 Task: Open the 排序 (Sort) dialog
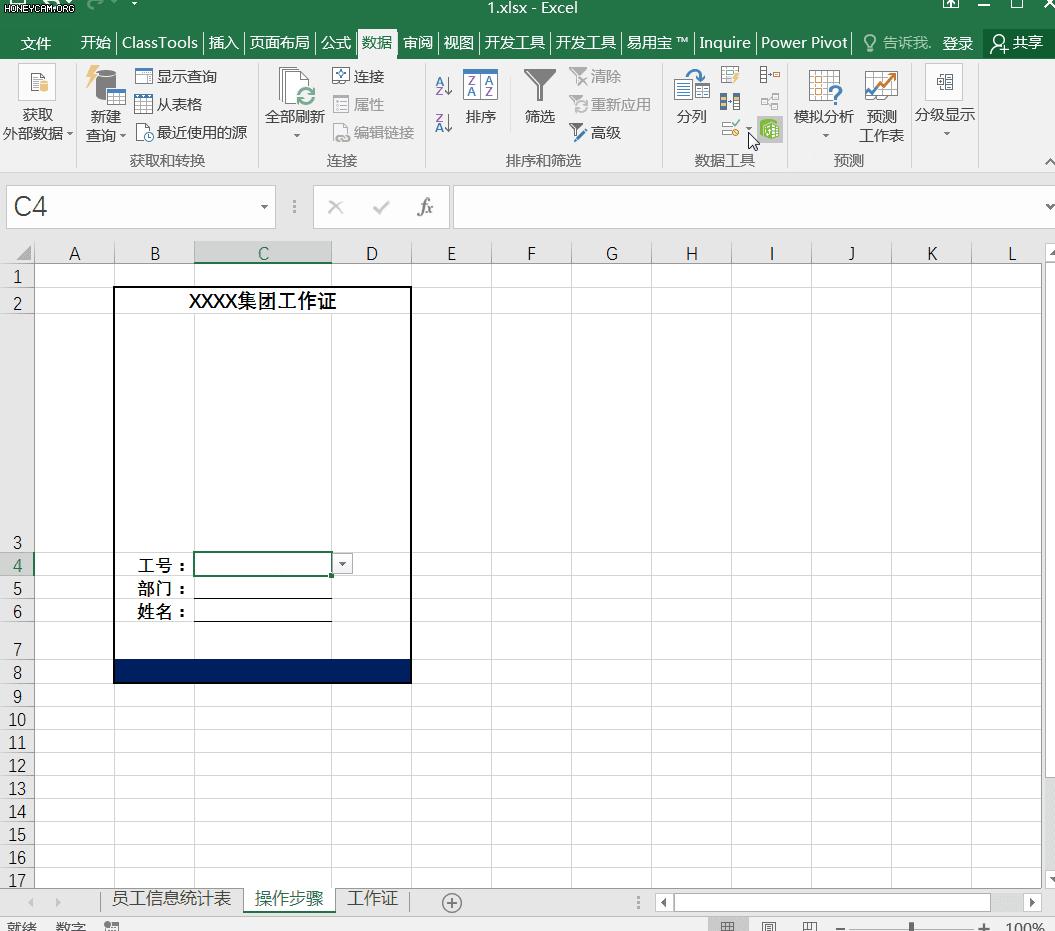coord(480,97)
